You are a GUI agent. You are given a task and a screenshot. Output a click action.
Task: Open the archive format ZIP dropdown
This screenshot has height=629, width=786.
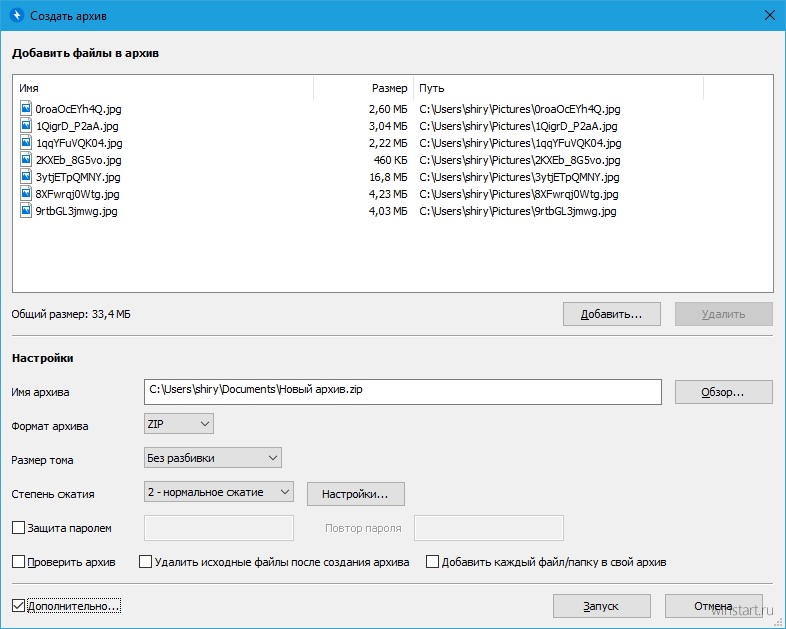click(x=178, y=424)
